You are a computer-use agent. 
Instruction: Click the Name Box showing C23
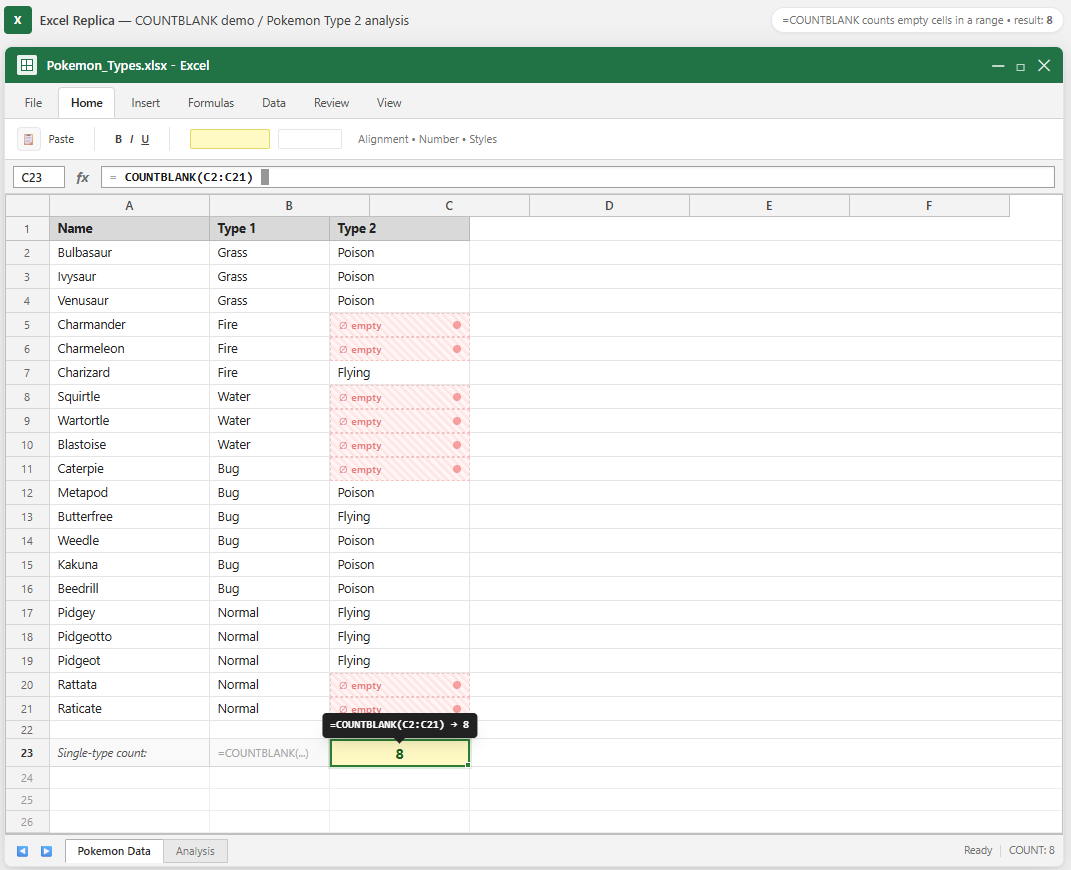[39, 178]
